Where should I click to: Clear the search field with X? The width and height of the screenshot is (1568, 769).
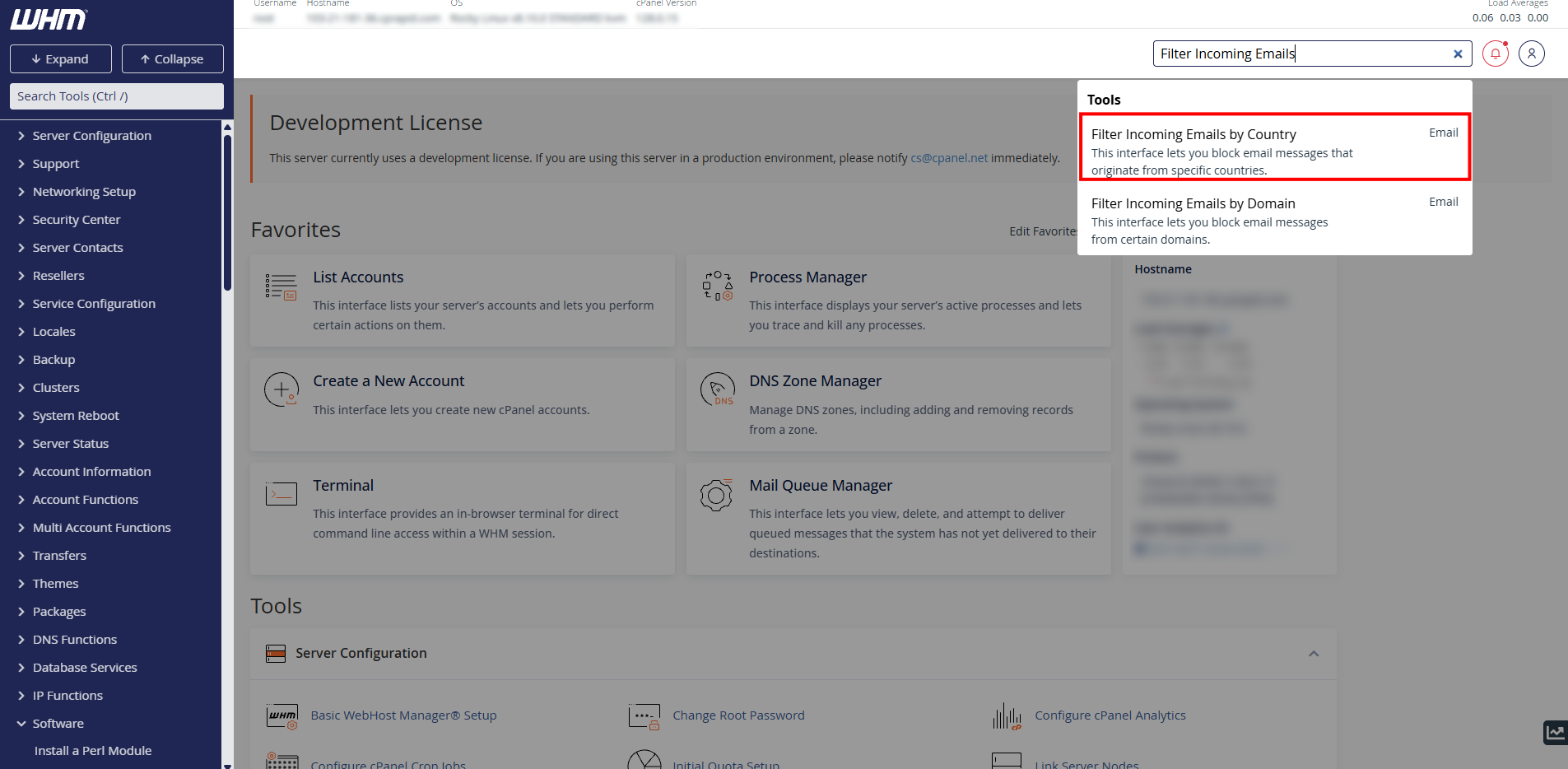tap(1458, 54)
